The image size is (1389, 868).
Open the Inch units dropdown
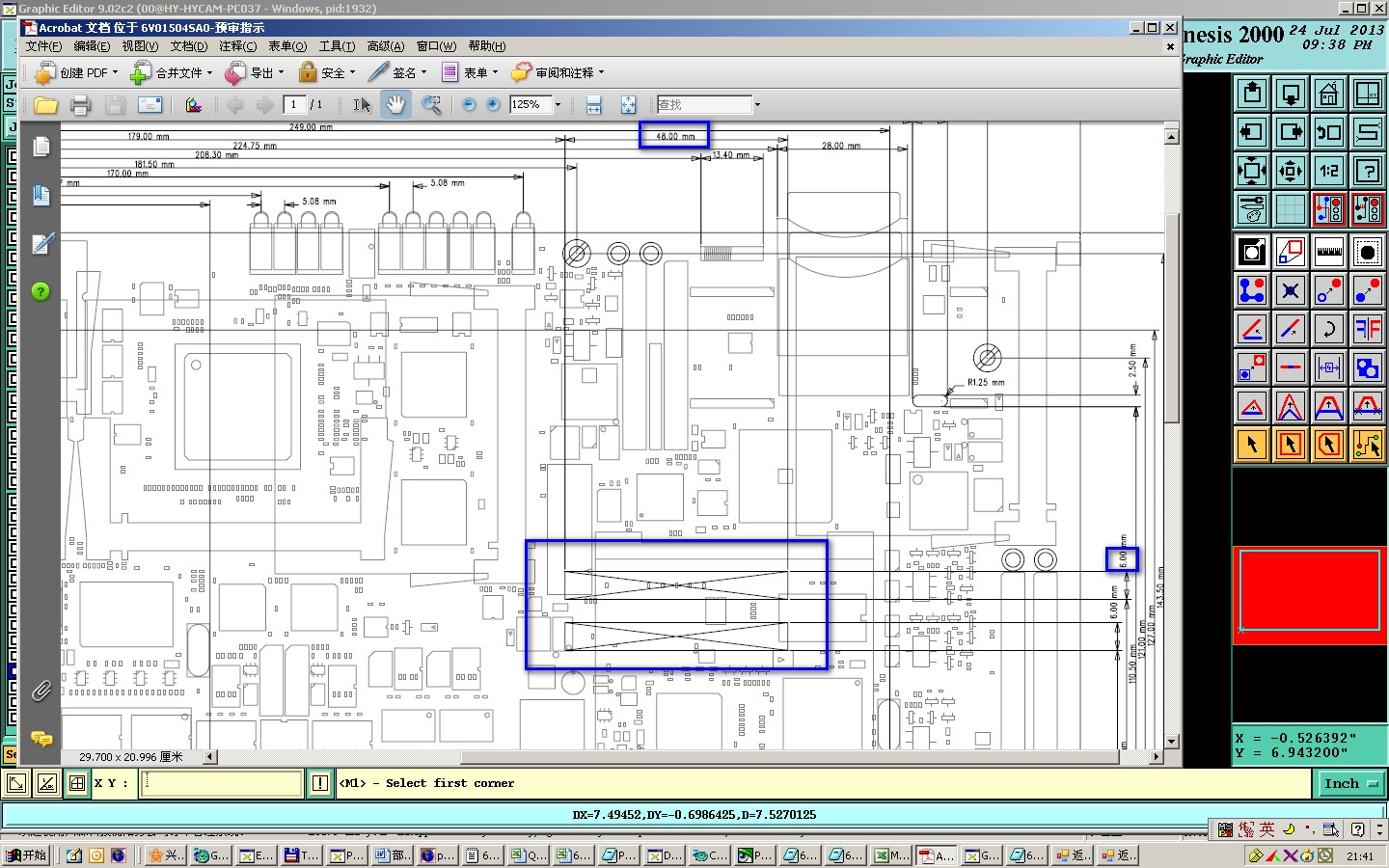(x=1350, y=784)
